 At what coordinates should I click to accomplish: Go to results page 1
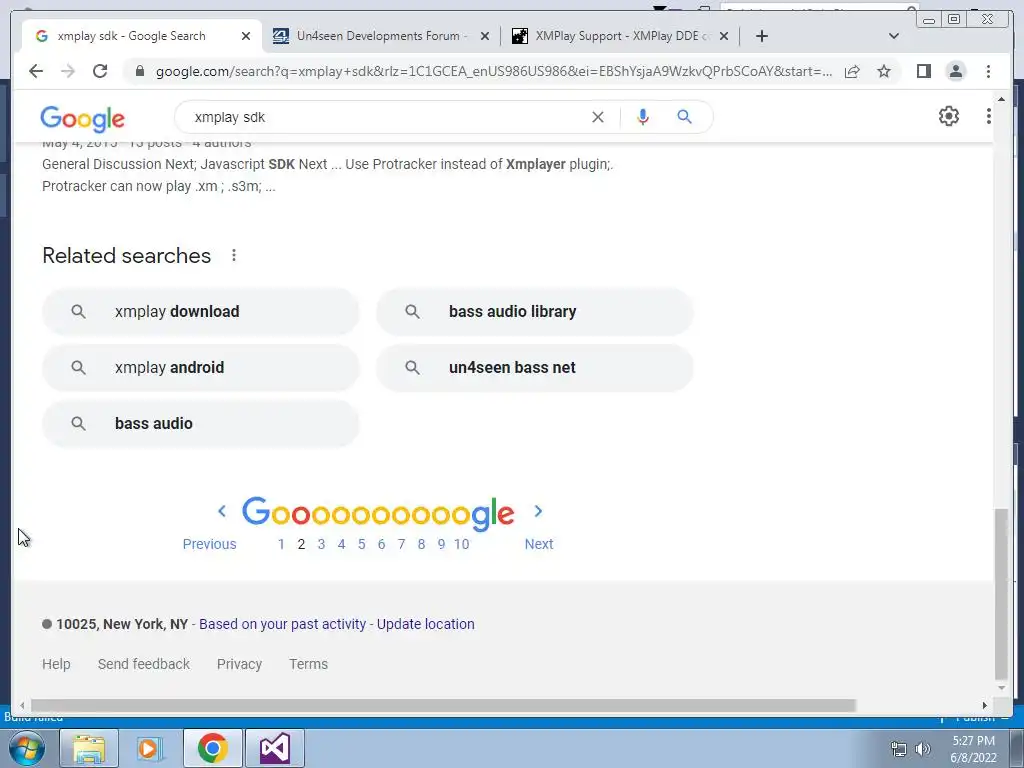point(281,544)
